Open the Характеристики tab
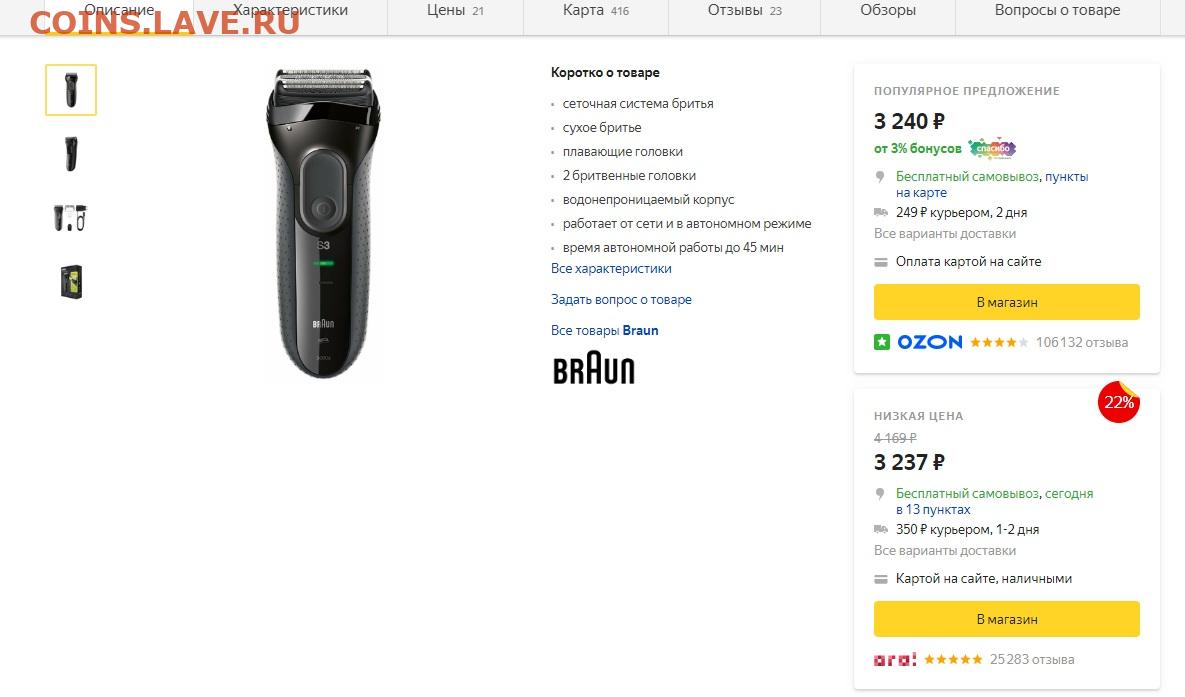Viewport: 1185px width, 697px height. coord(290,11)
